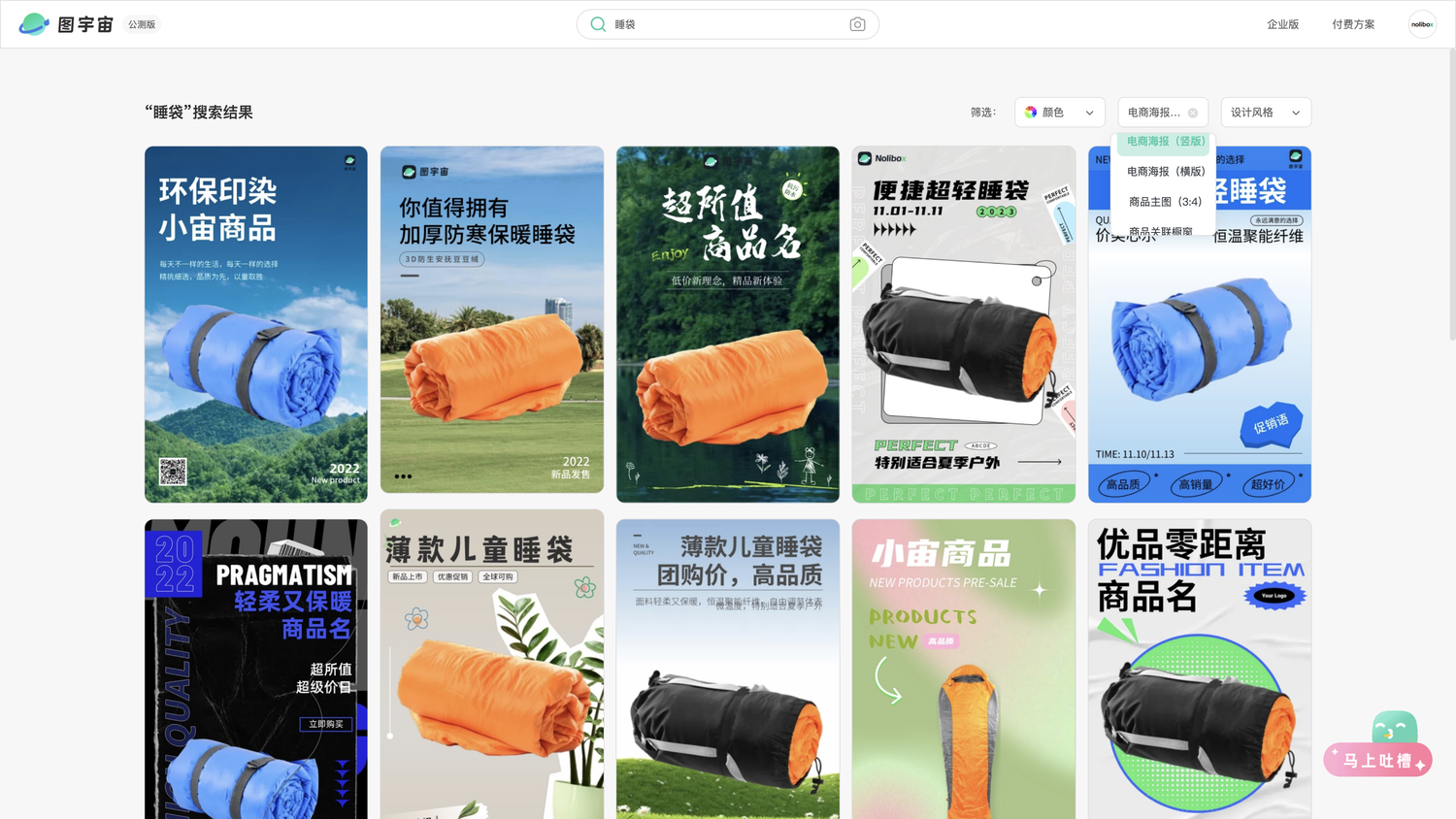
Task: Choose 商品主图 (3:4) option
Action: 1166,202
